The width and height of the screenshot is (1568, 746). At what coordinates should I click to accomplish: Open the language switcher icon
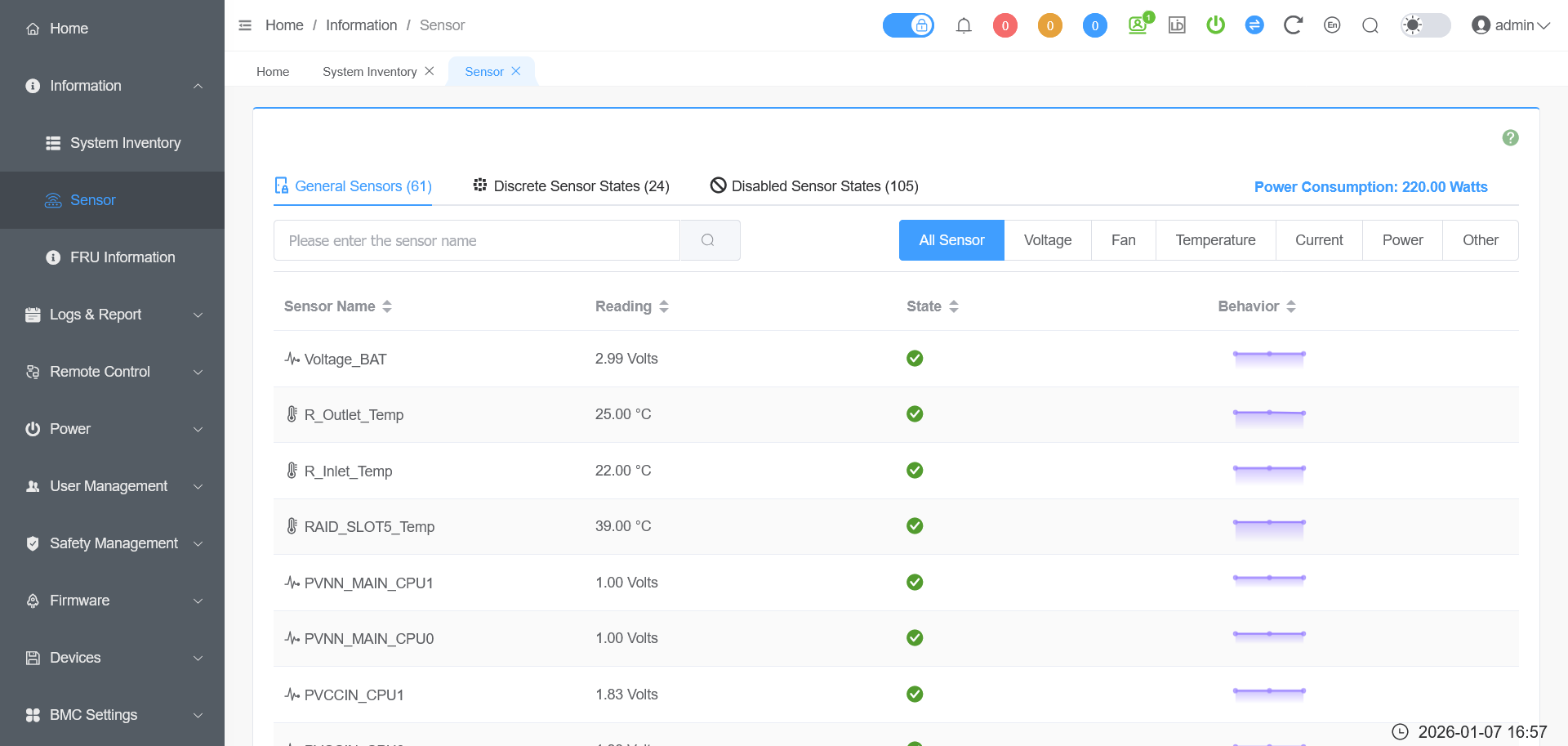pyautogui.click(x=1332, y=25)
